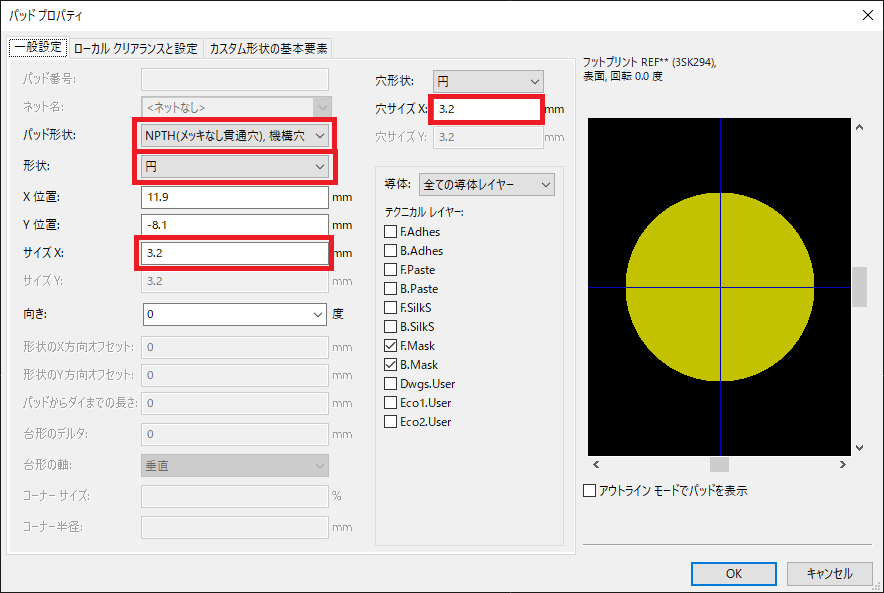Click the X 位置 input field

(235, 197)
